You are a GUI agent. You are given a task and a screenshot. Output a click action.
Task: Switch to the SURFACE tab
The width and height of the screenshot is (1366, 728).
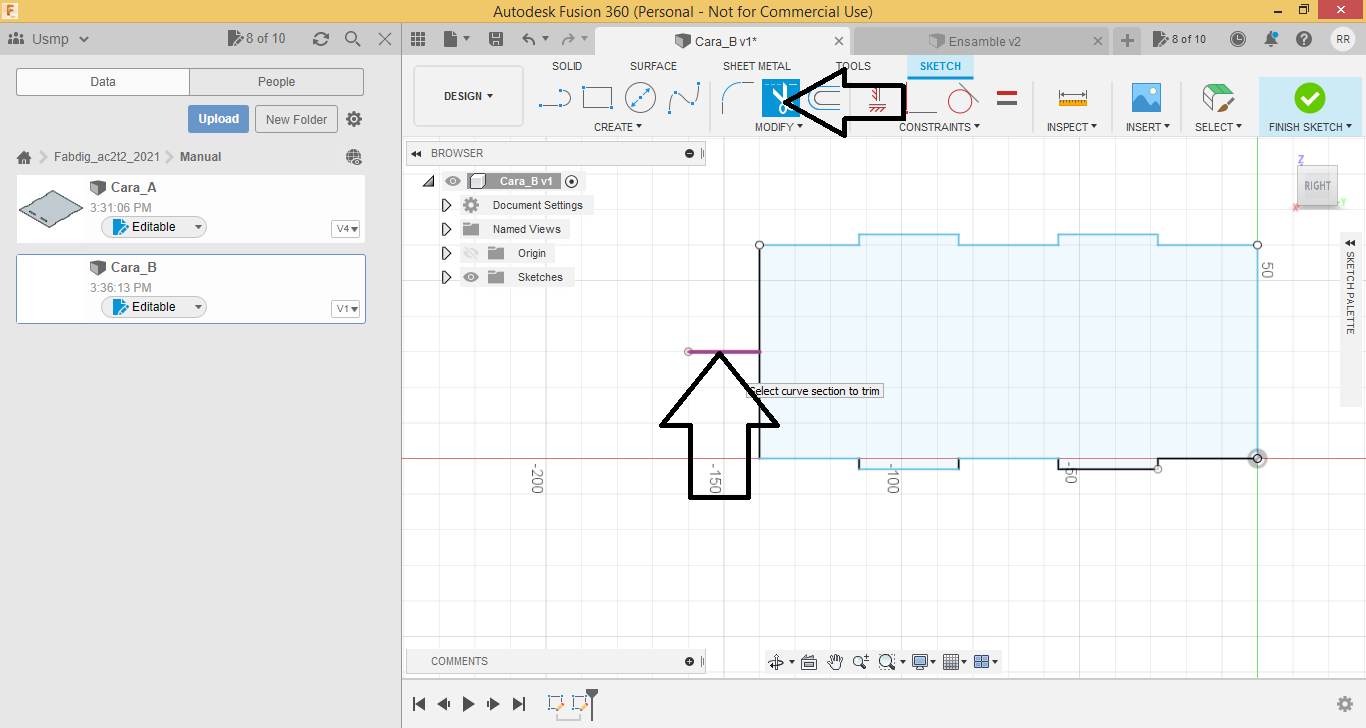click(x=653, y=66)
